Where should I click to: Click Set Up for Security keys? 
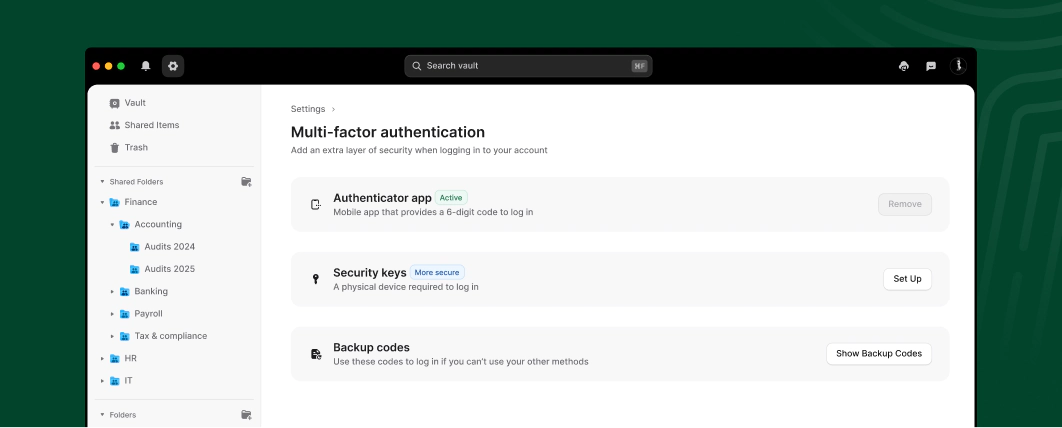pos(907,279)
